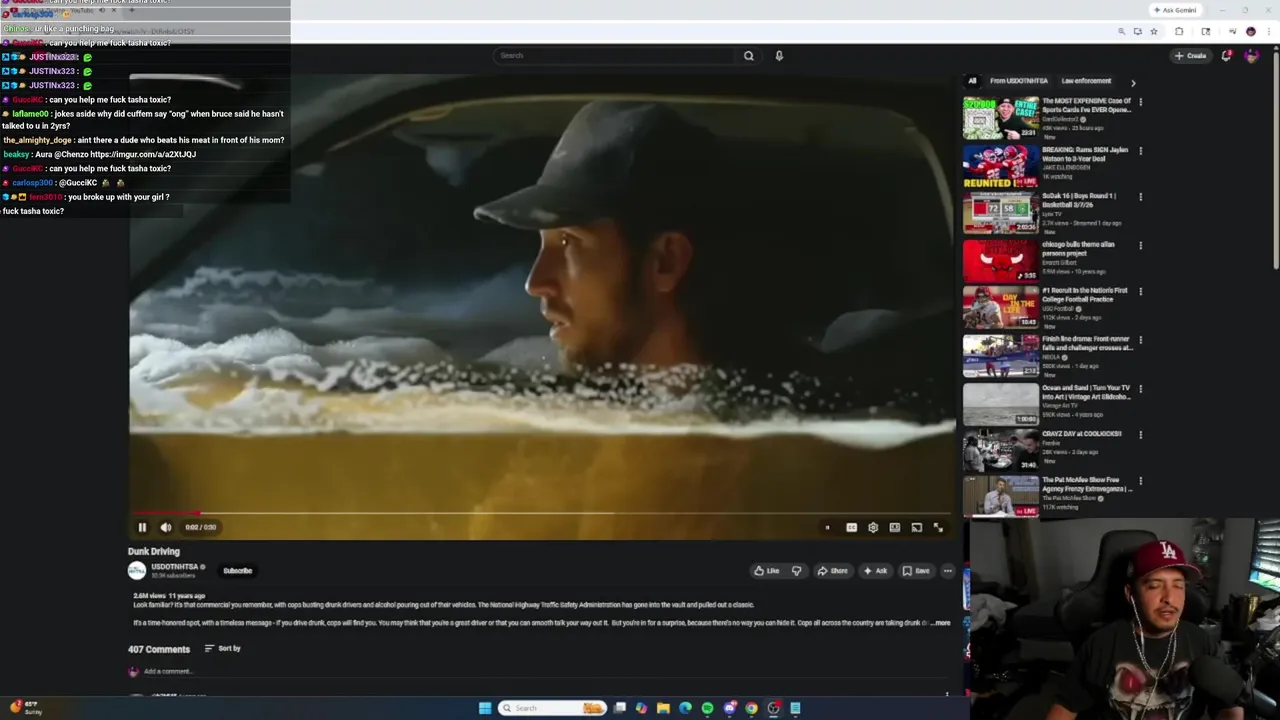
Task: Open Google Chrome from the taskbar
Action: click(751, 708)
